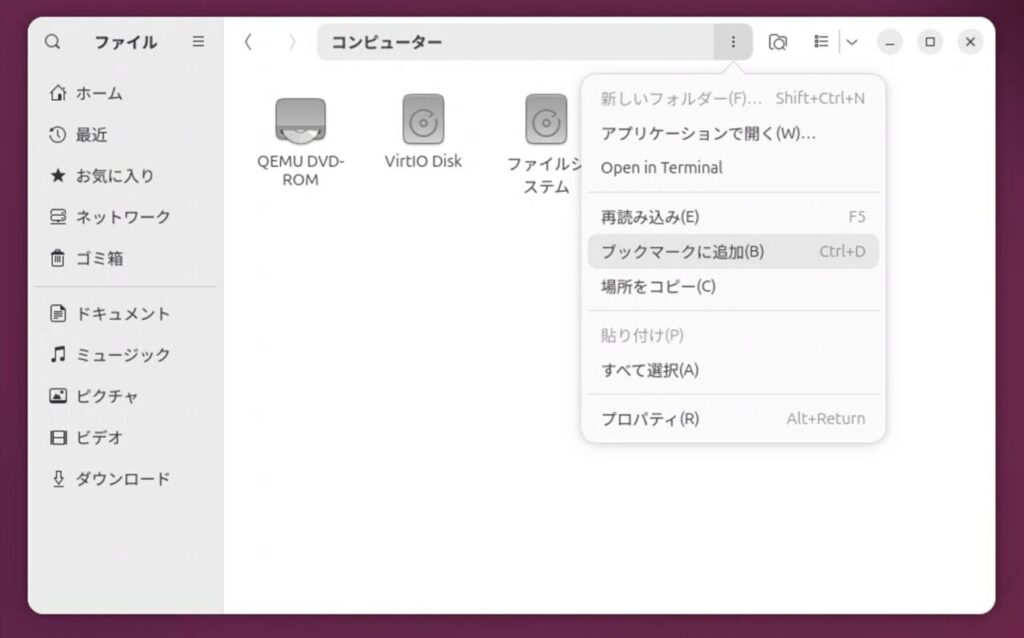
Task: Close the three-dot location menu button
Action: tap(733, 42)
